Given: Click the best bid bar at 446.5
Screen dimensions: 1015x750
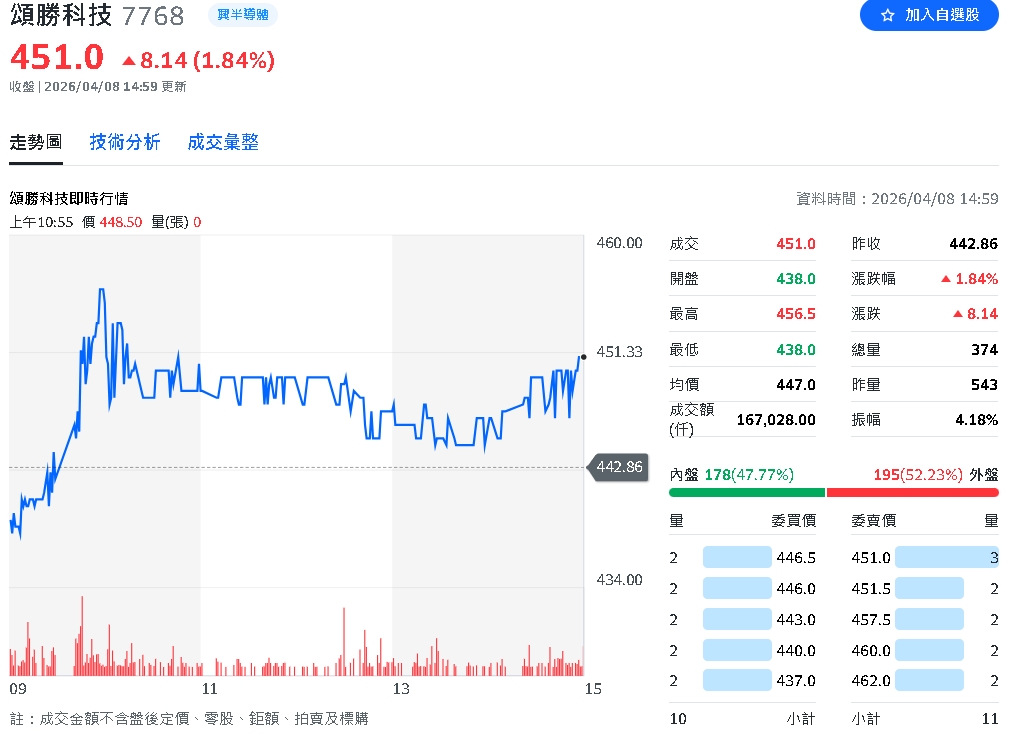Looking at the screenshot, I should (736, 558).
